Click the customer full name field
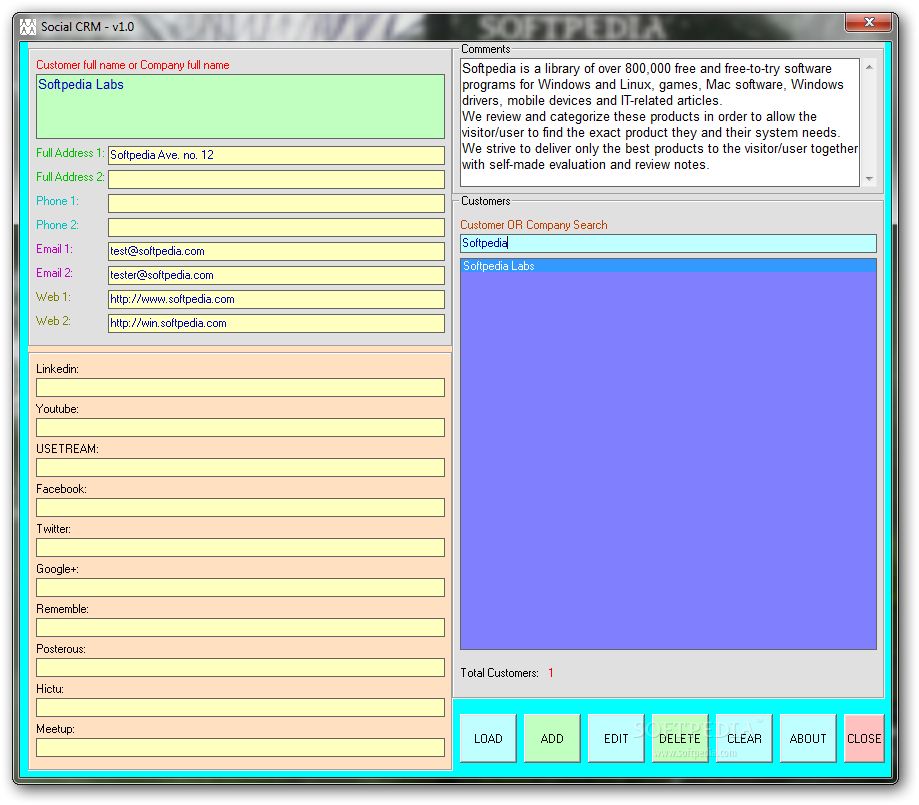The image size is (919, 805). click(240, 106)
